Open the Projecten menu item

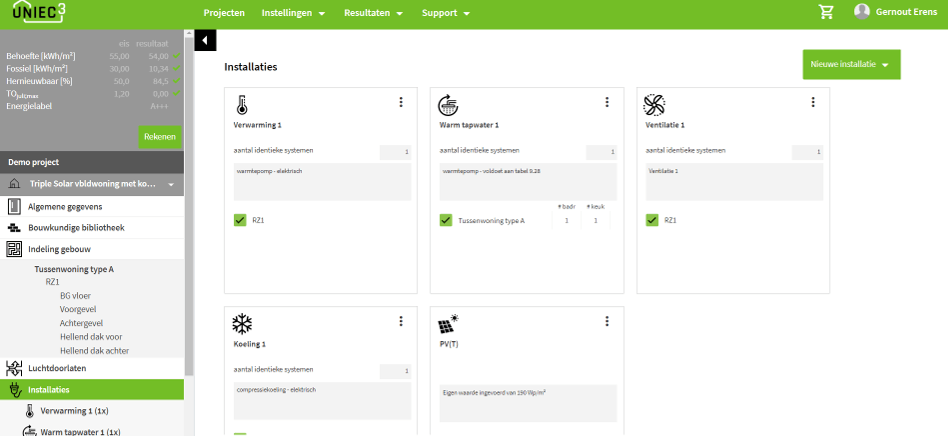tap(224, 13)
